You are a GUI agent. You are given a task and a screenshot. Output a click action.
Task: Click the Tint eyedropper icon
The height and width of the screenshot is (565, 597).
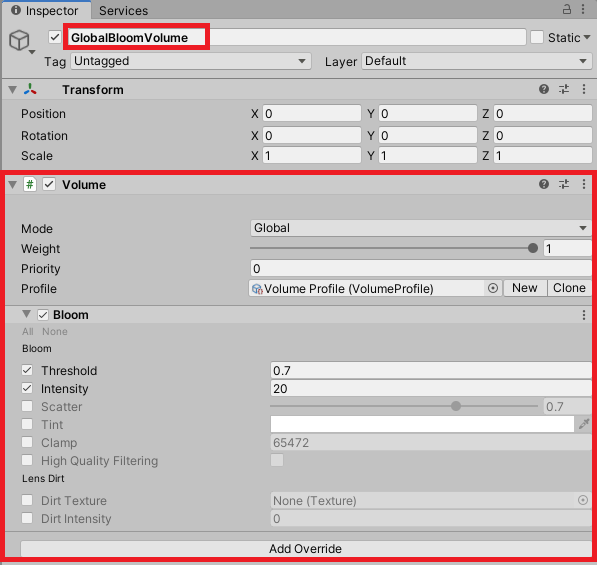coord(584,424)
